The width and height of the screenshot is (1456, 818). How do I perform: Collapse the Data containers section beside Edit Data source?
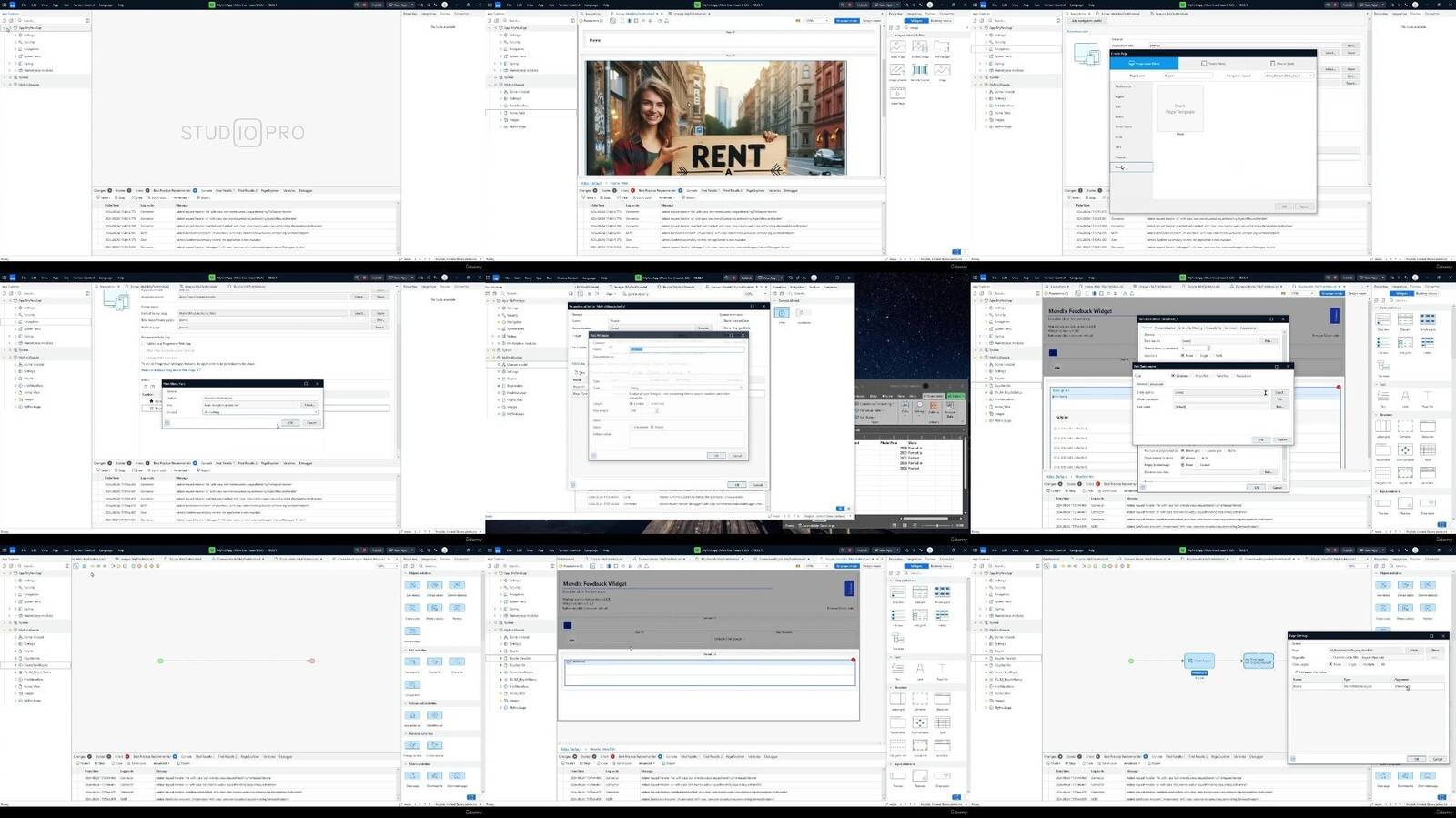[1376, 308]
